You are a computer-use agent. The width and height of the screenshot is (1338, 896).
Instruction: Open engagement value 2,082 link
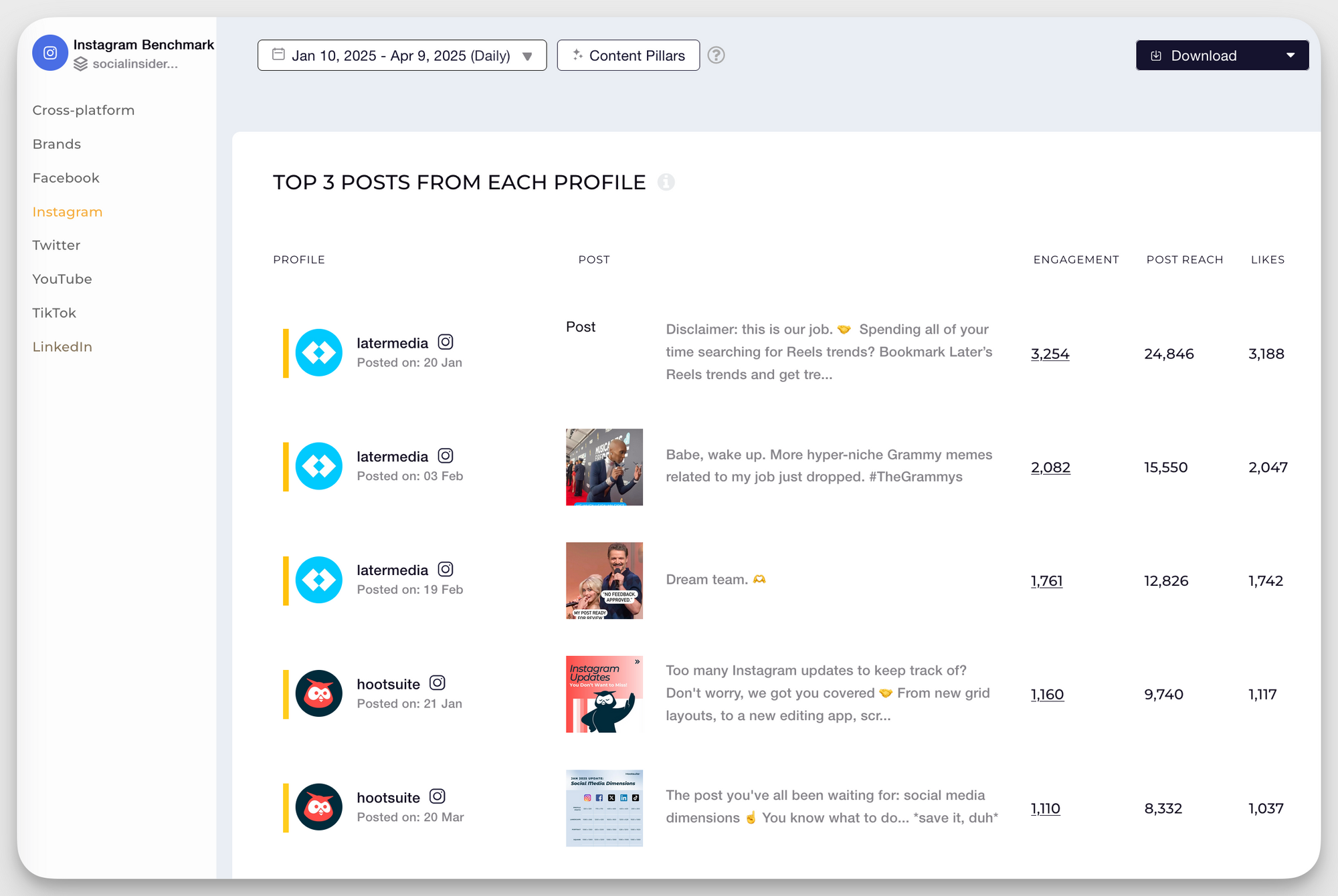[x=1050, y=467]
